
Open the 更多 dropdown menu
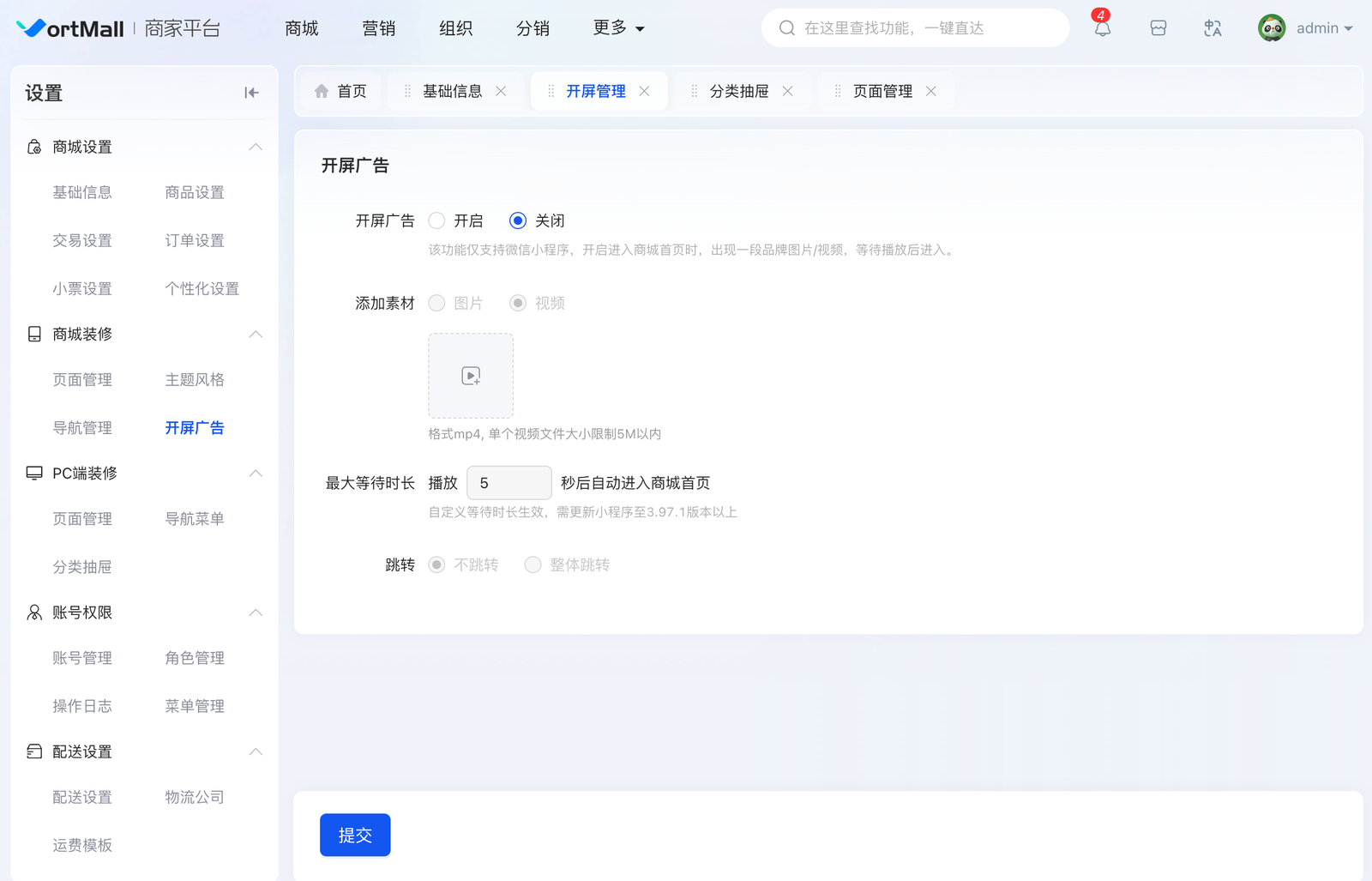coord(618,28)
